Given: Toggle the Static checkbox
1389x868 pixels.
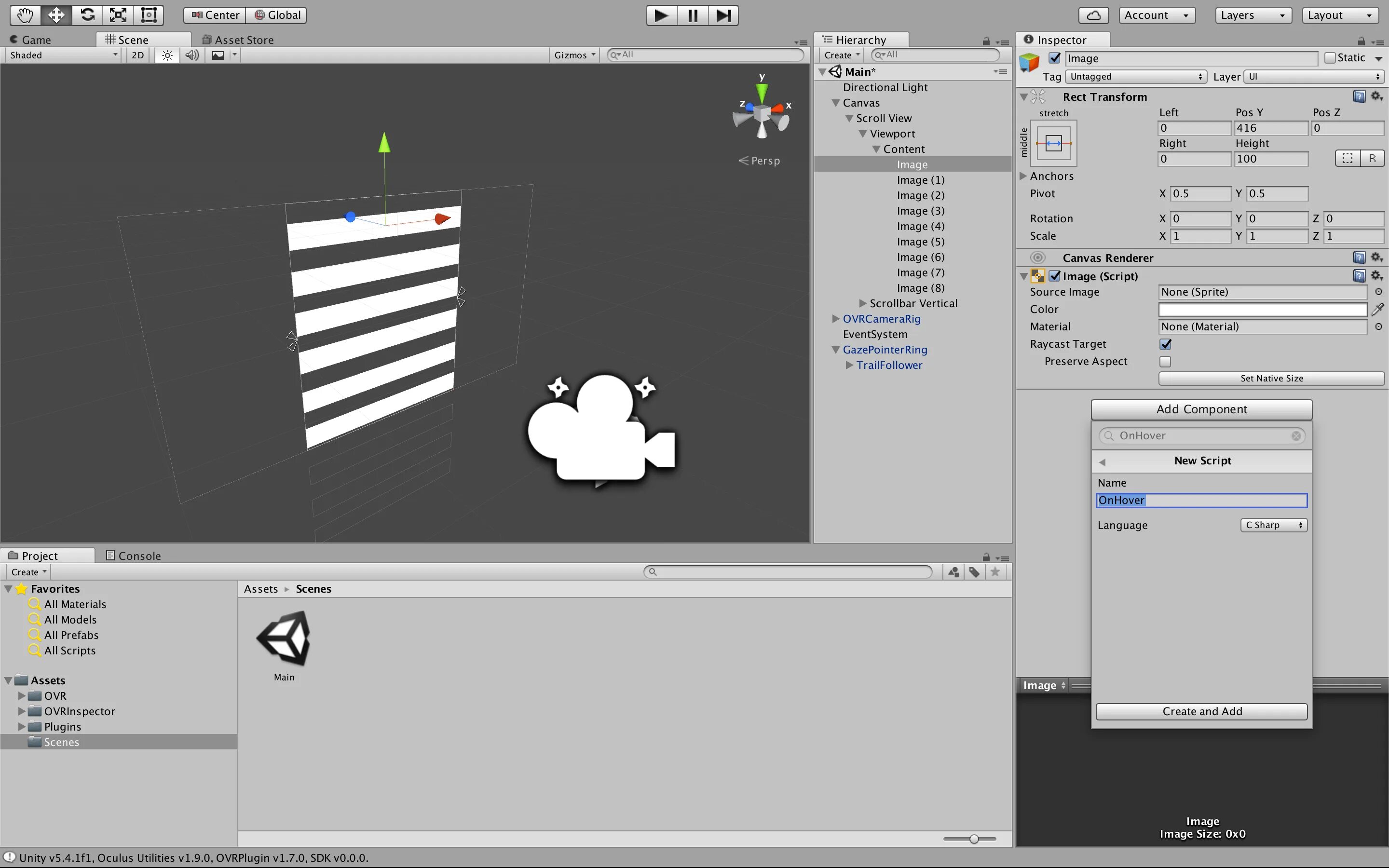Looking at the screenshot, I should pyautogui.click(x=1330, y=58).
